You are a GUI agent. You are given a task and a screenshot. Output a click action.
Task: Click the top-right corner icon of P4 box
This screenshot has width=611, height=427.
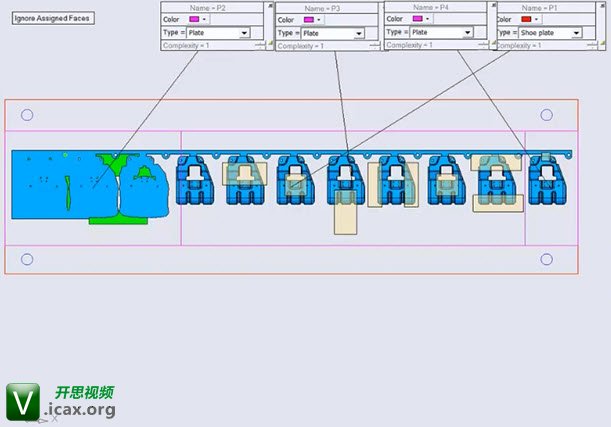[x=493, y=5]
